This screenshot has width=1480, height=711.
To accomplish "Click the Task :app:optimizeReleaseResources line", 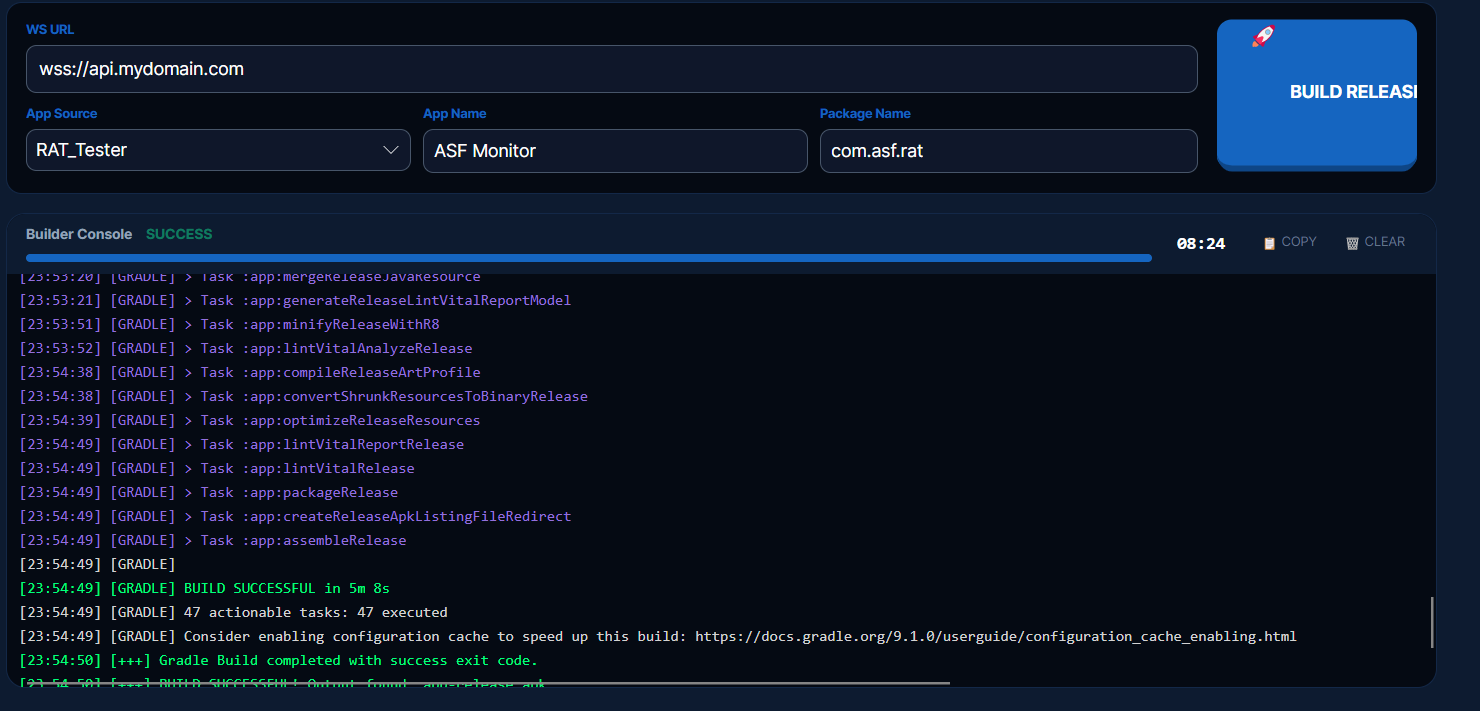I will point(250,420).
